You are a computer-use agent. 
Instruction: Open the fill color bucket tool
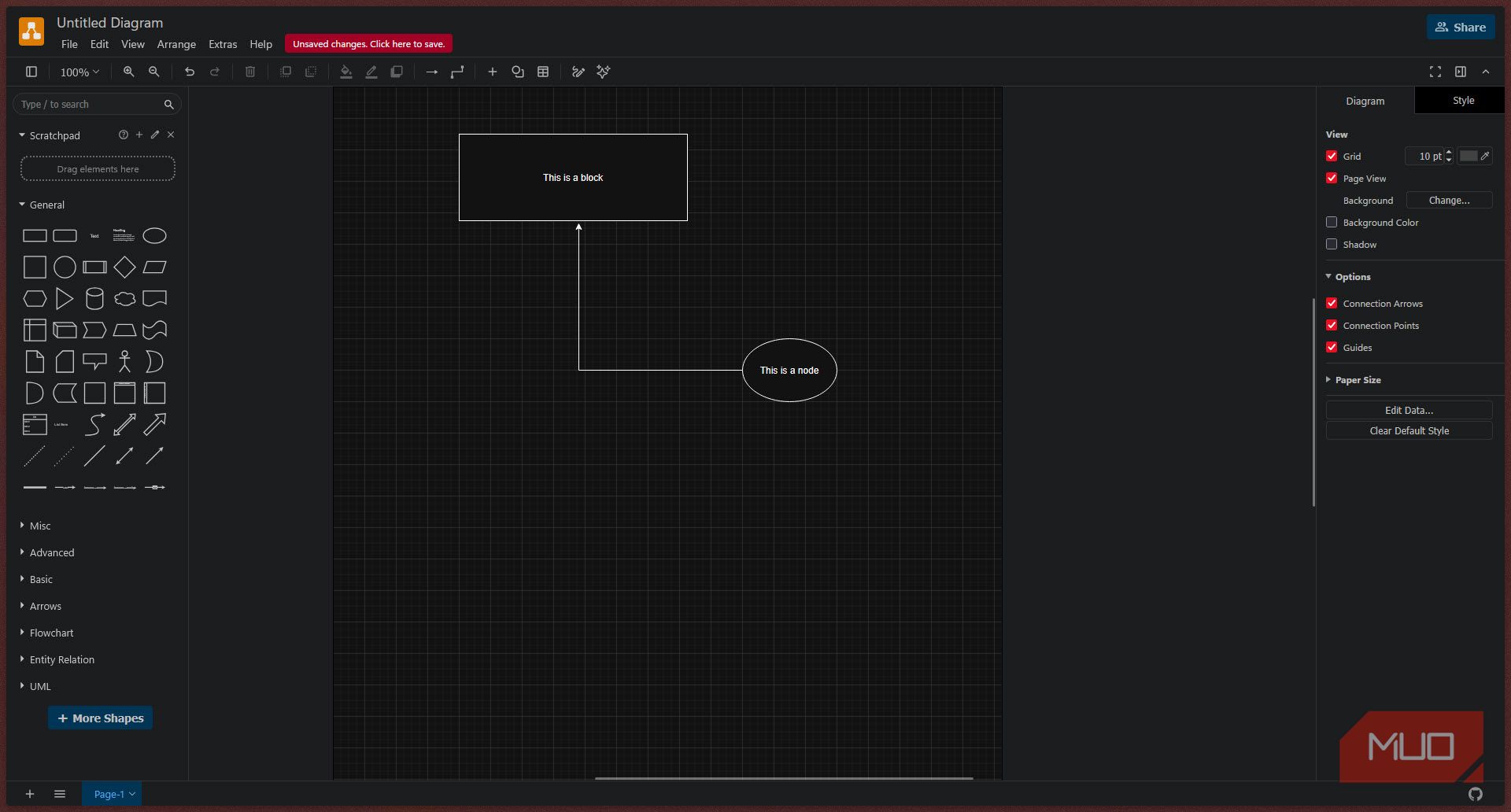346,72
